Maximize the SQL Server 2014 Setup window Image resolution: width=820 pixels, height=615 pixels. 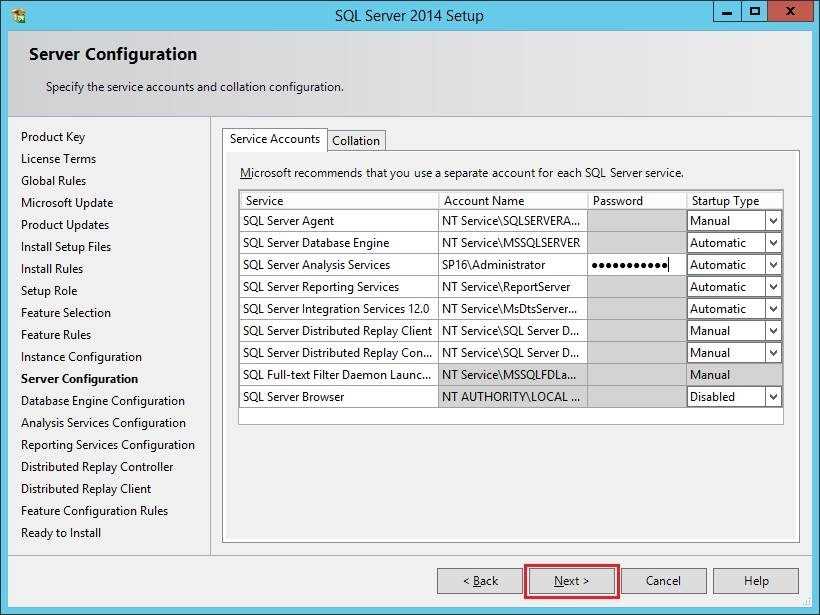click(755, 12)
